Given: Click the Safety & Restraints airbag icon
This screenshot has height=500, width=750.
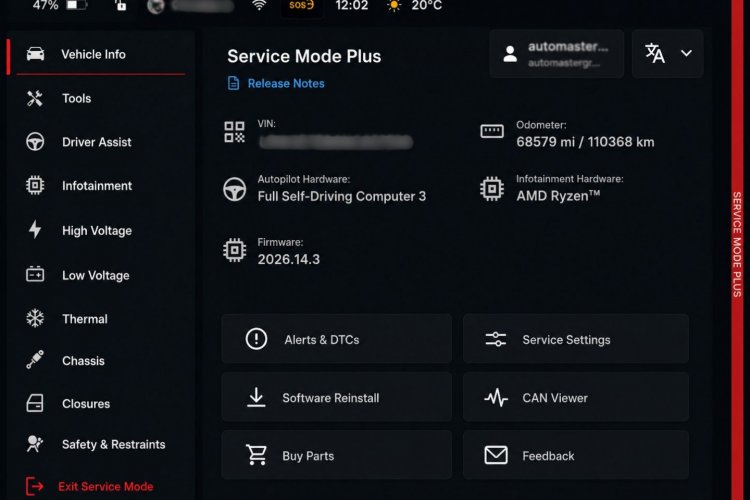Looking at the screenshot, I should (35, 444).
